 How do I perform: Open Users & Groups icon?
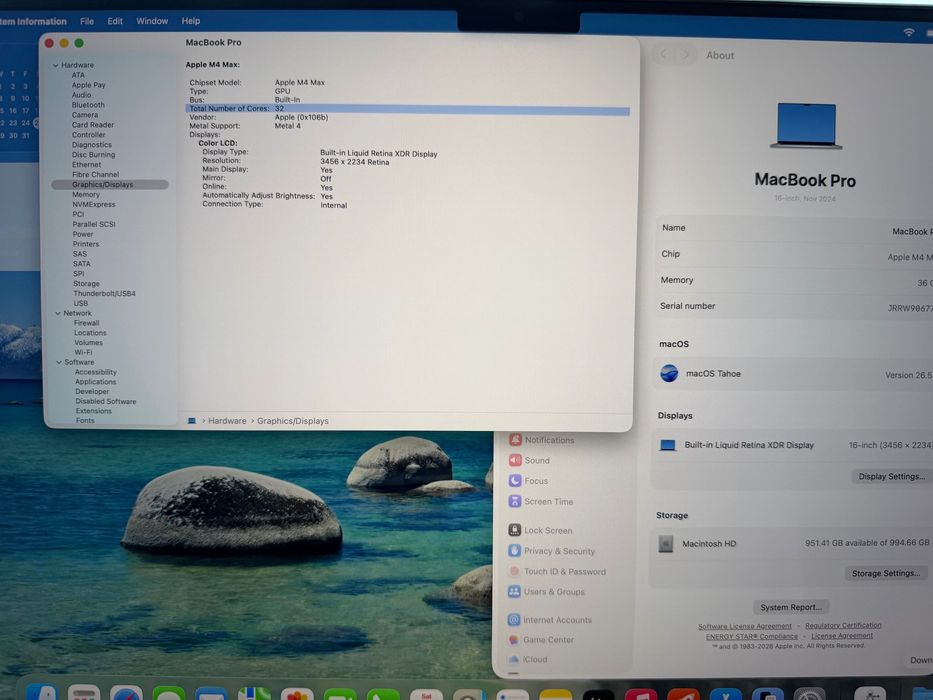(515, 591)
